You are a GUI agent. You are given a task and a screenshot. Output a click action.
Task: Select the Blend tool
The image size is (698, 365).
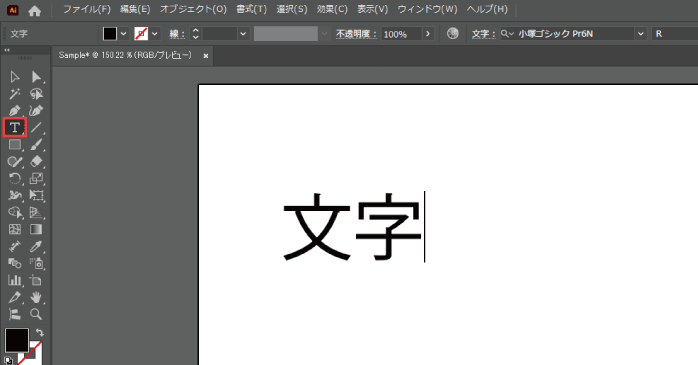pyautogui.click(x=15, y=263)
